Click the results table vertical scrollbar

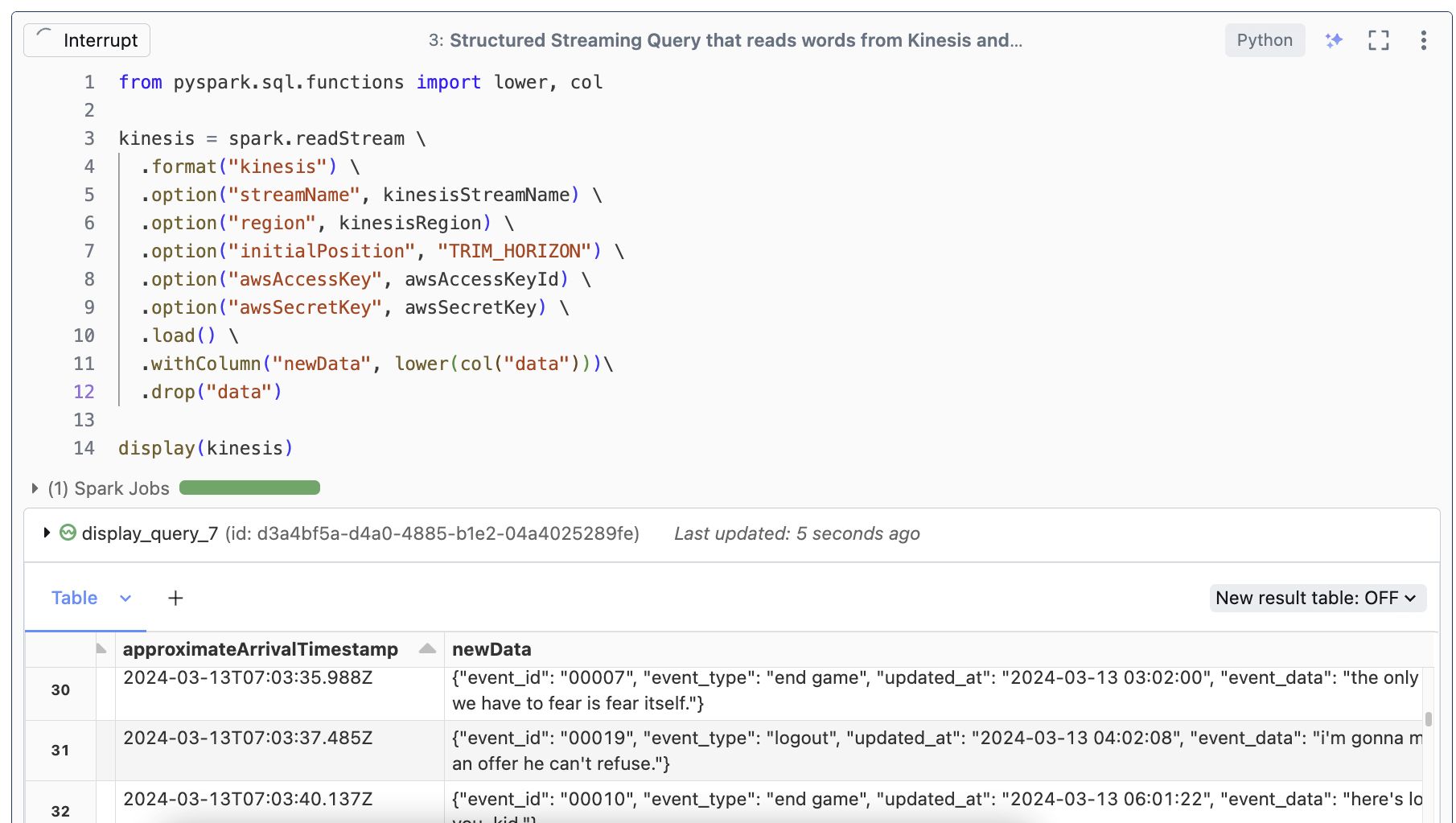(1428, 718)
